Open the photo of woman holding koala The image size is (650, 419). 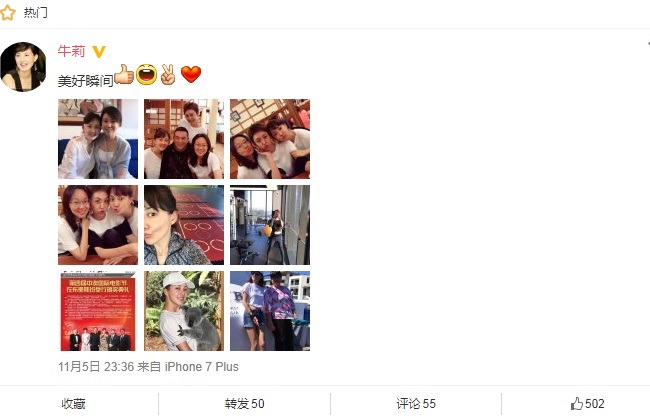[x=184, y=311]
